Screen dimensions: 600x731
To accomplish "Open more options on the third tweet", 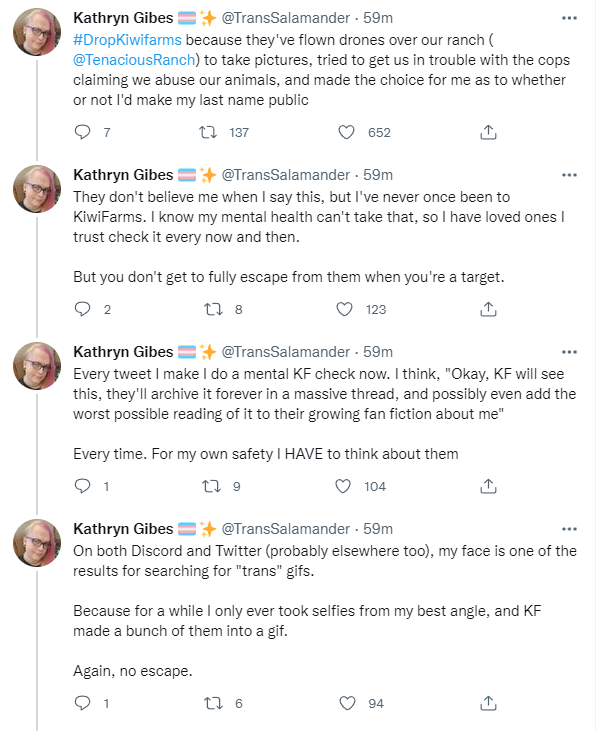I will (x=569, y=352).
